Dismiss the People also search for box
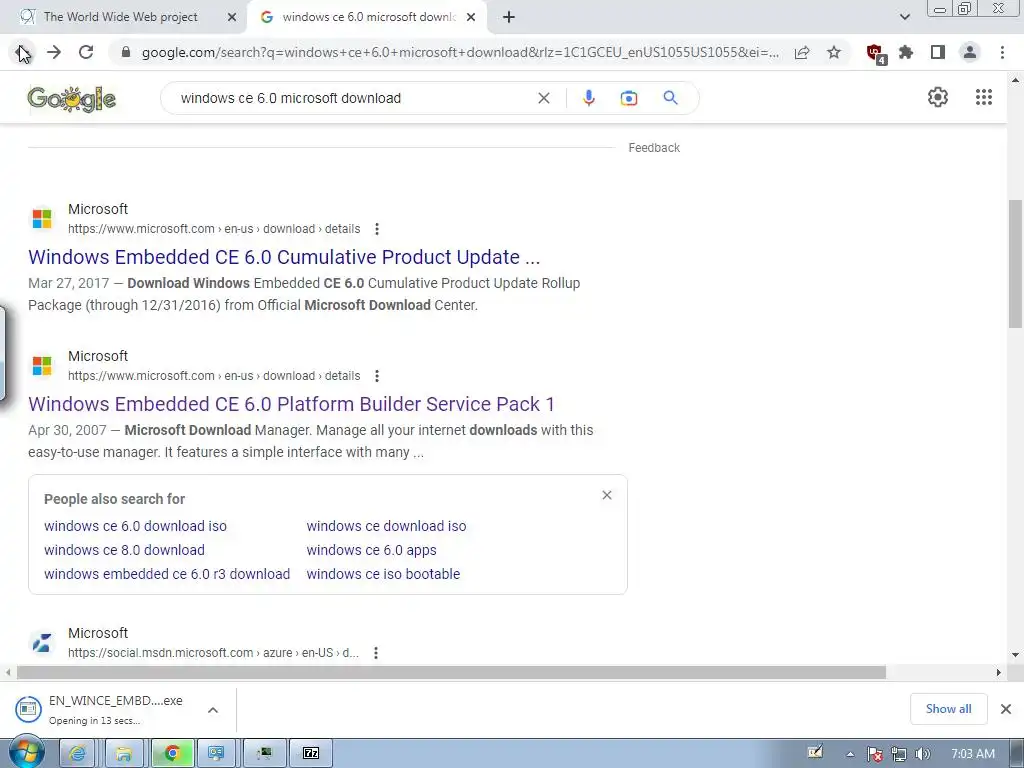 (x=607, y=495)
